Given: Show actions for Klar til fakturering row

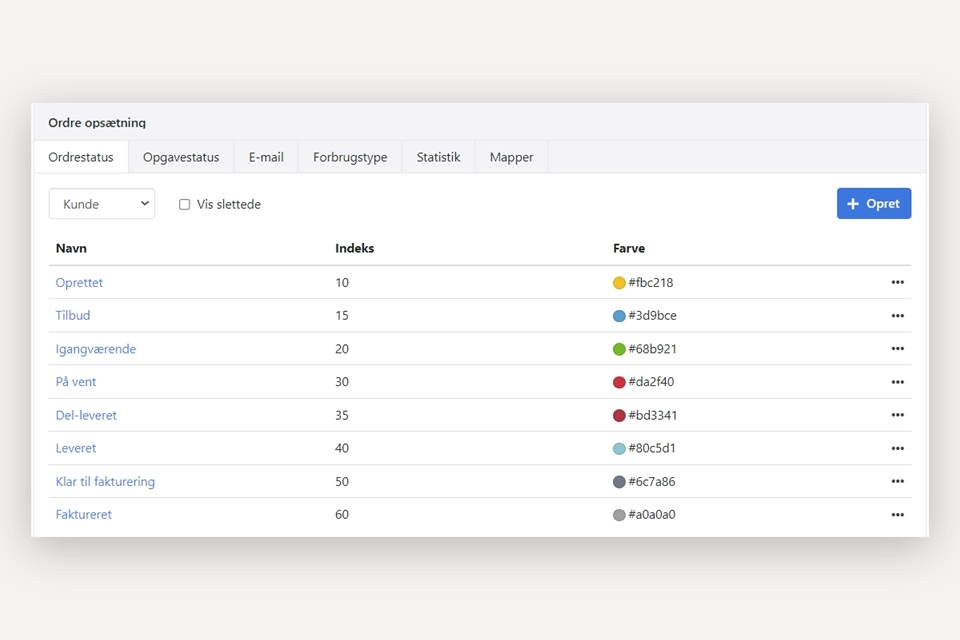Looking at the screenshot, I should 897,482.
